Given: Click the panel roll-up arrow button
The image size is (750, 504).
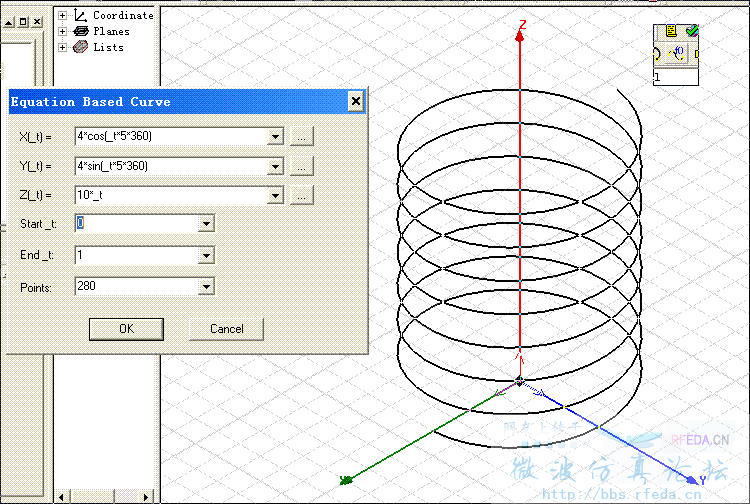Looking at the screenshot, I should (x=9, y=22).
